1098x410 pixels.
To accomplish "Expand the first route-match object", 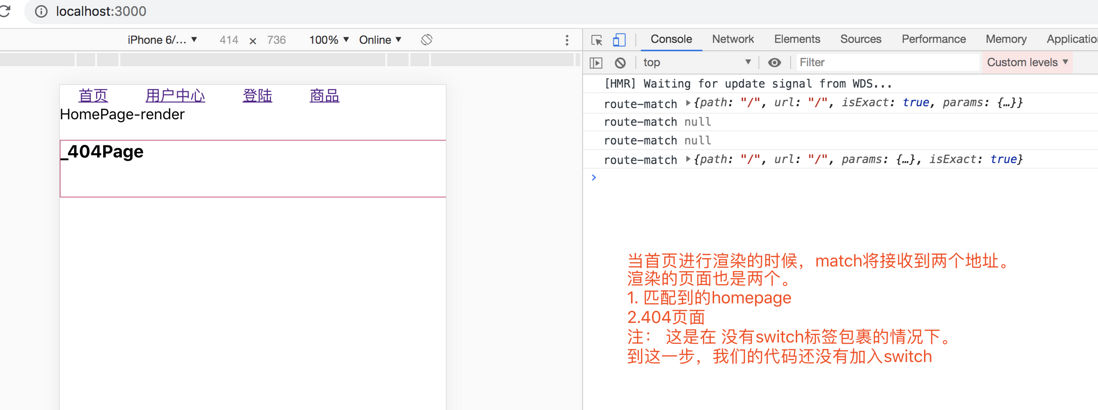I will coord(688,104).
